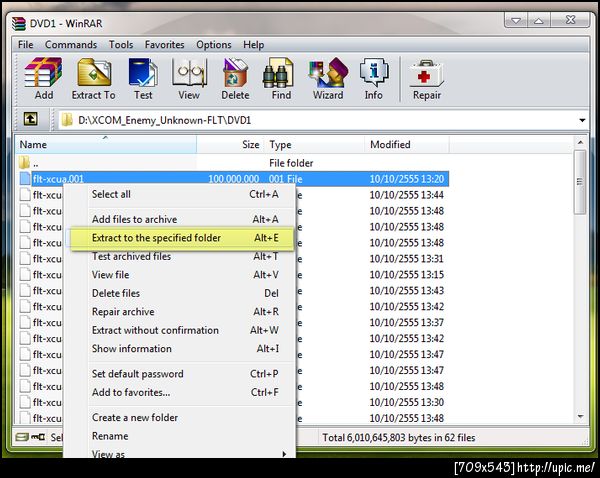Click the disk icon in status bar
Image resolution: width=600 pixels, height=478 pixels.
[x=22, y=437]
